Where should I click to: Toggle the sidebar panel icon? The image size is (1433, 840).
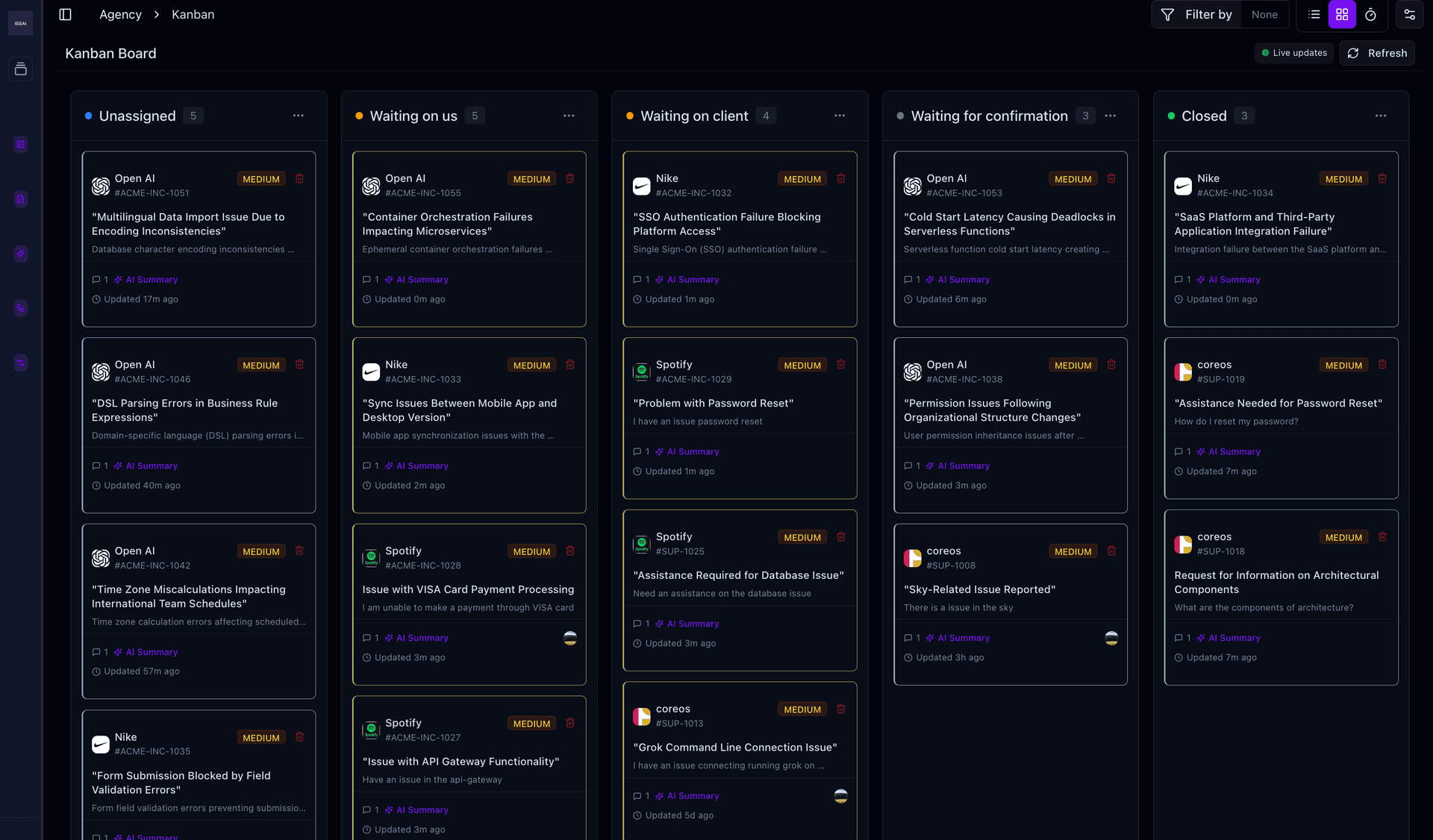[65, 14]
